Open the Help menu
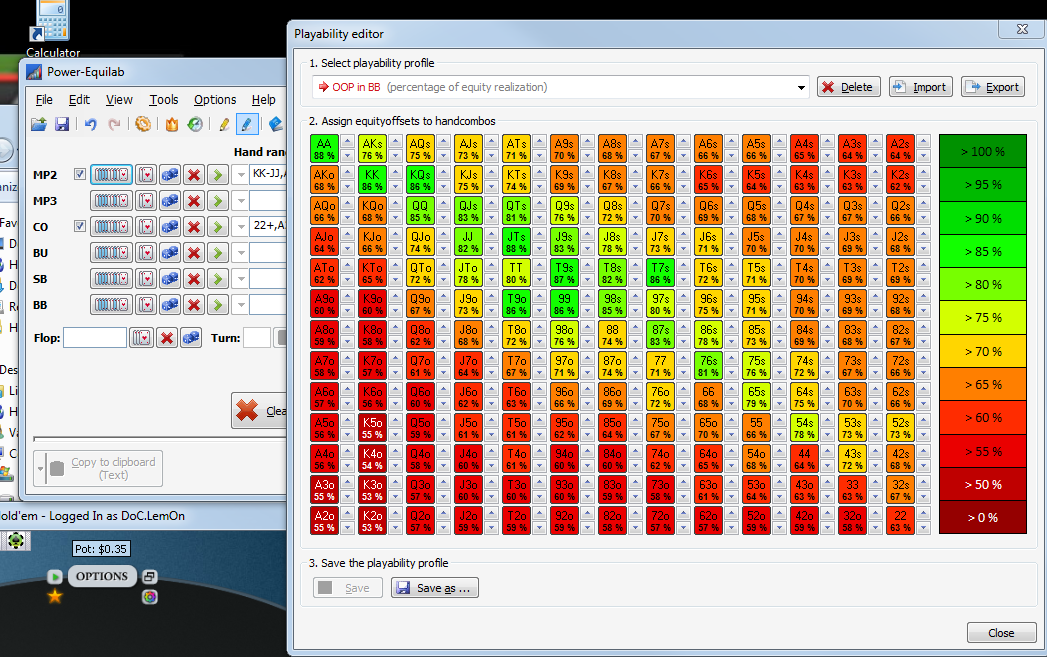1047x657 pixels. click(263, 99)
